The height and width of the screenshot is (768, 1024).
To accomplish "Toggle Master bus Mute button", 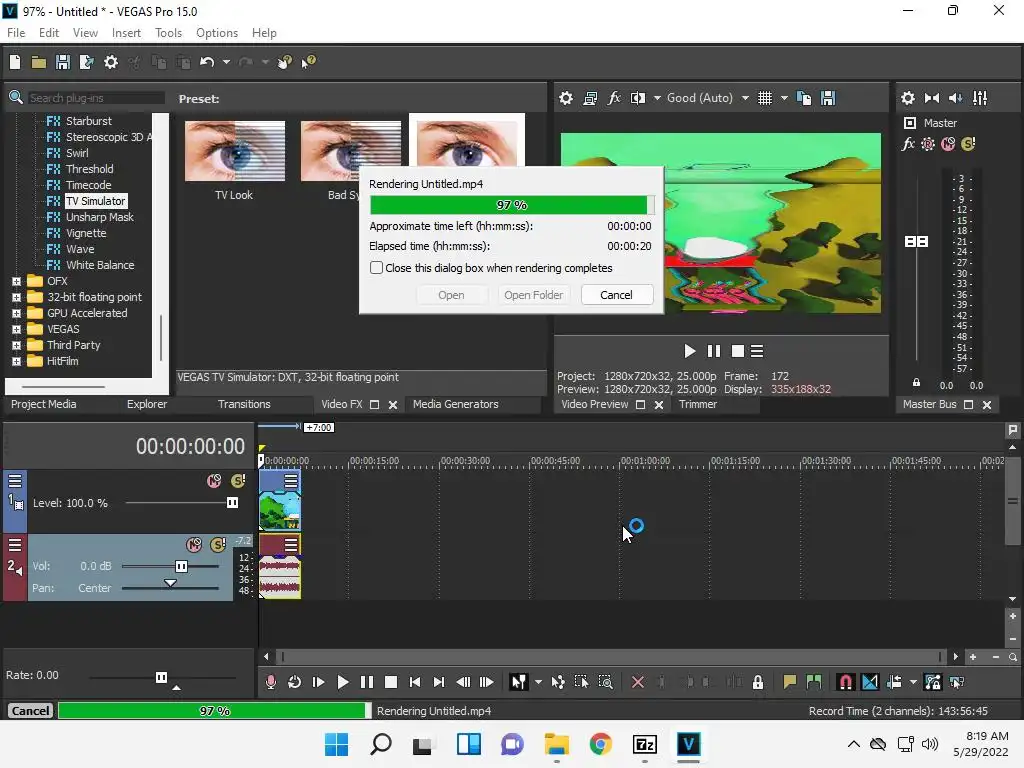I will [948, 144].
